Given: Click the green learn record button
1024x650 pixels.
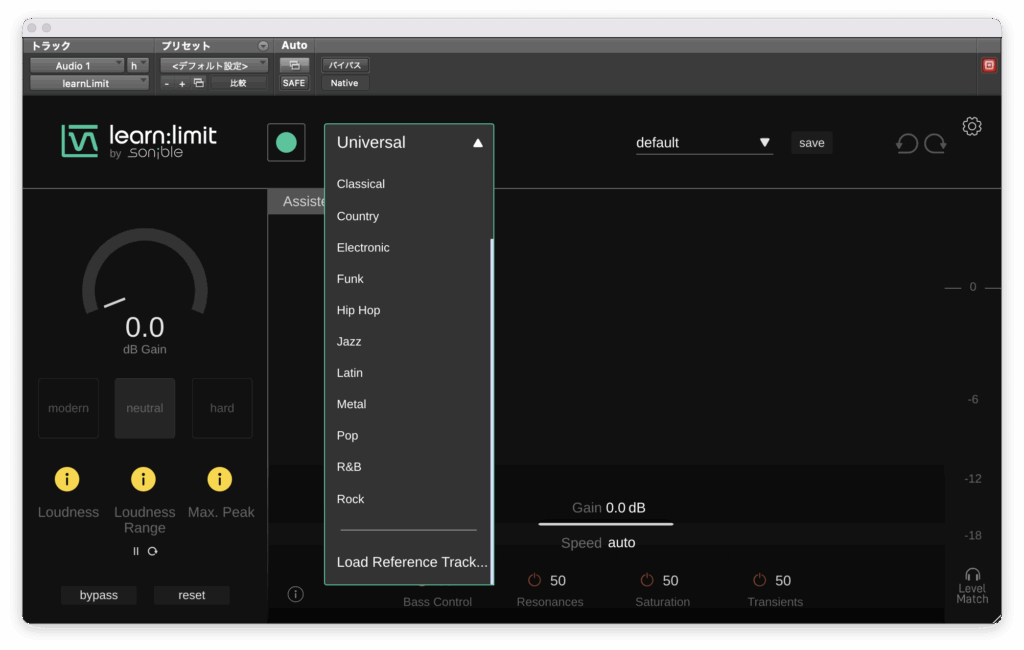Looking at the screenshot, I should (x=286, y=142).
